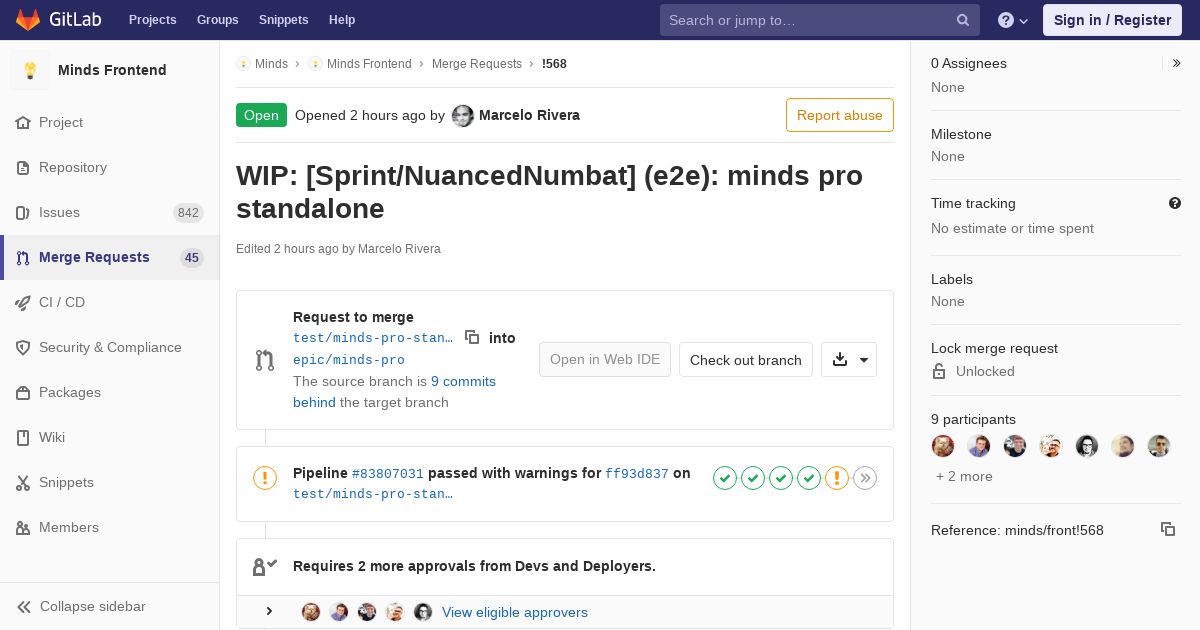Click the GitLab fox logo

click(x=28, y=19)
